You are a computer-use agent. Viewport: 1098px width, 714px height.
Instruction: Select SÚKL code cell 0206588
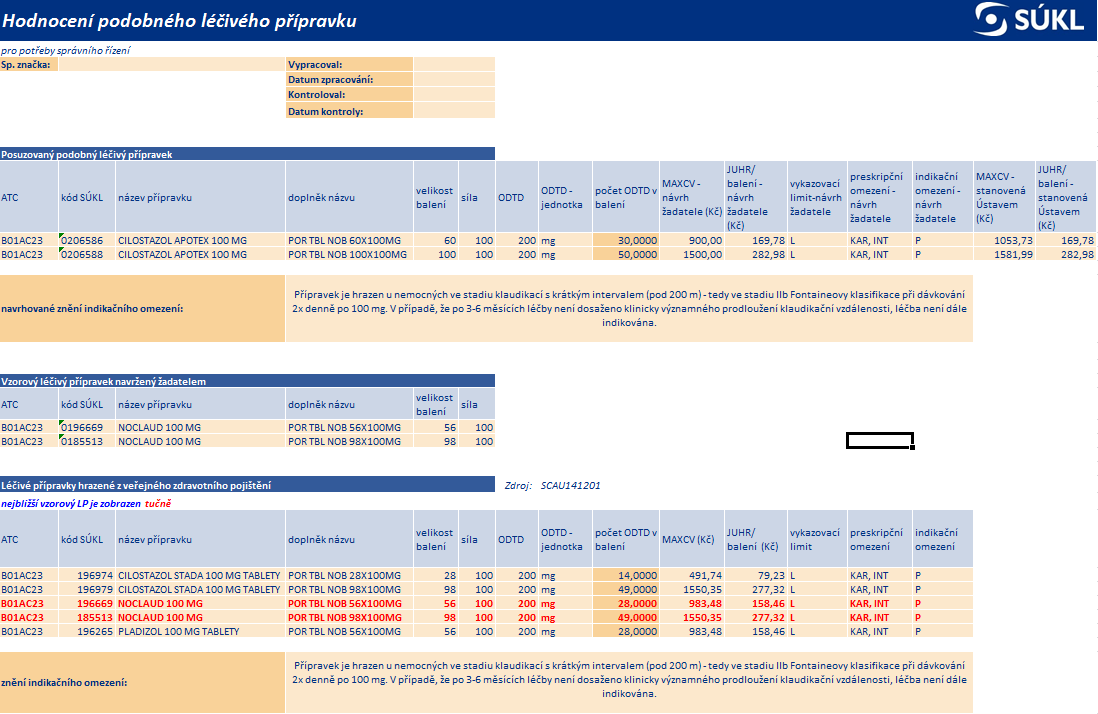click(x=87, y=254)
